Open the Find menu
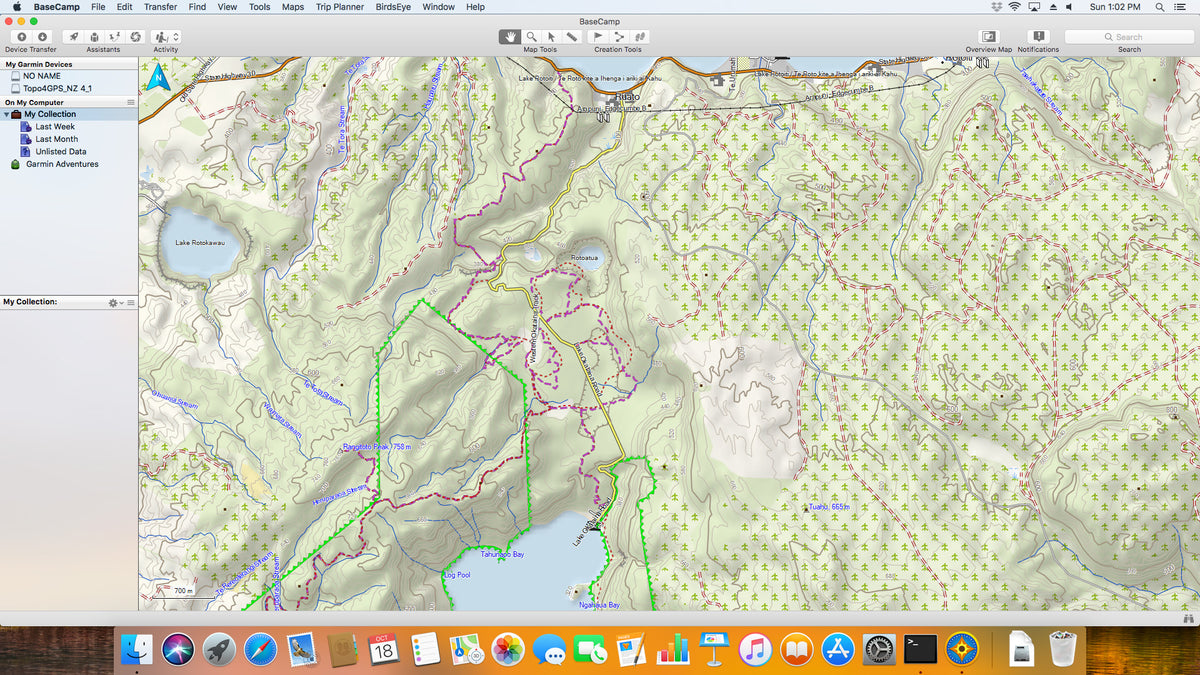Image resolution: width=1200 pixels, height=675 pixels. [x=197, y=7]
